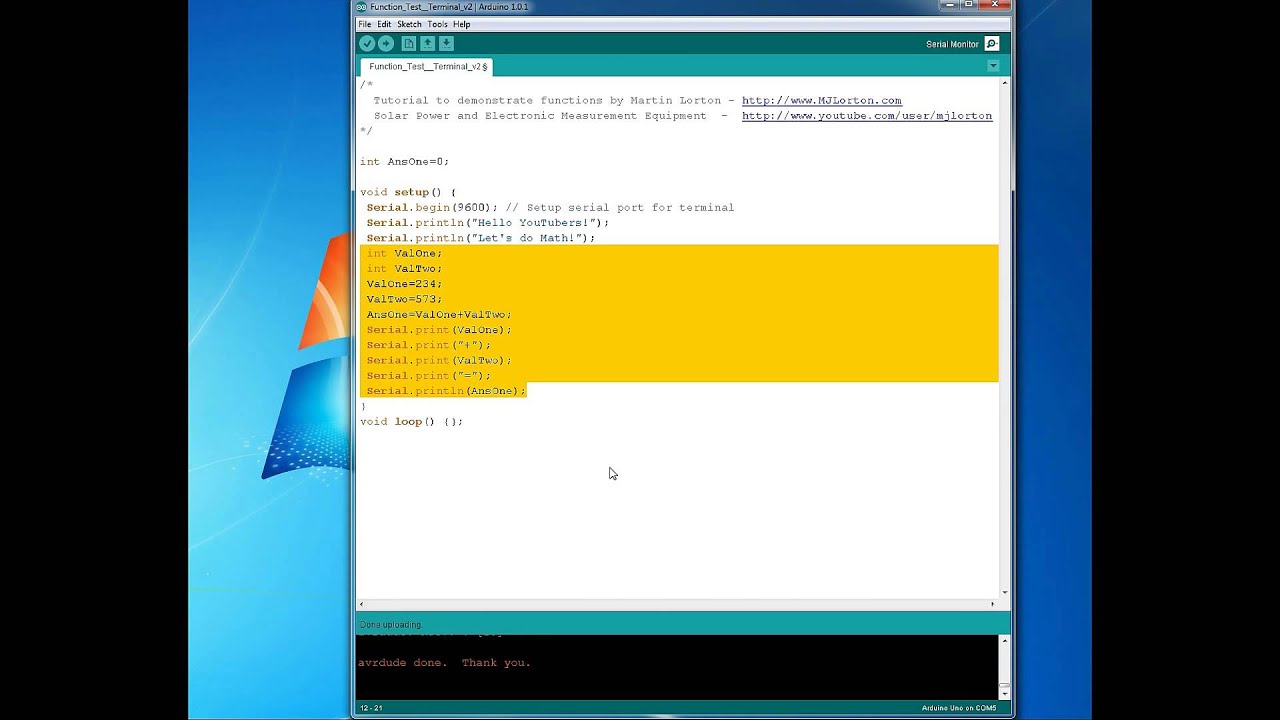
Task: Close the Arduino window
Action: pos(994,5)
